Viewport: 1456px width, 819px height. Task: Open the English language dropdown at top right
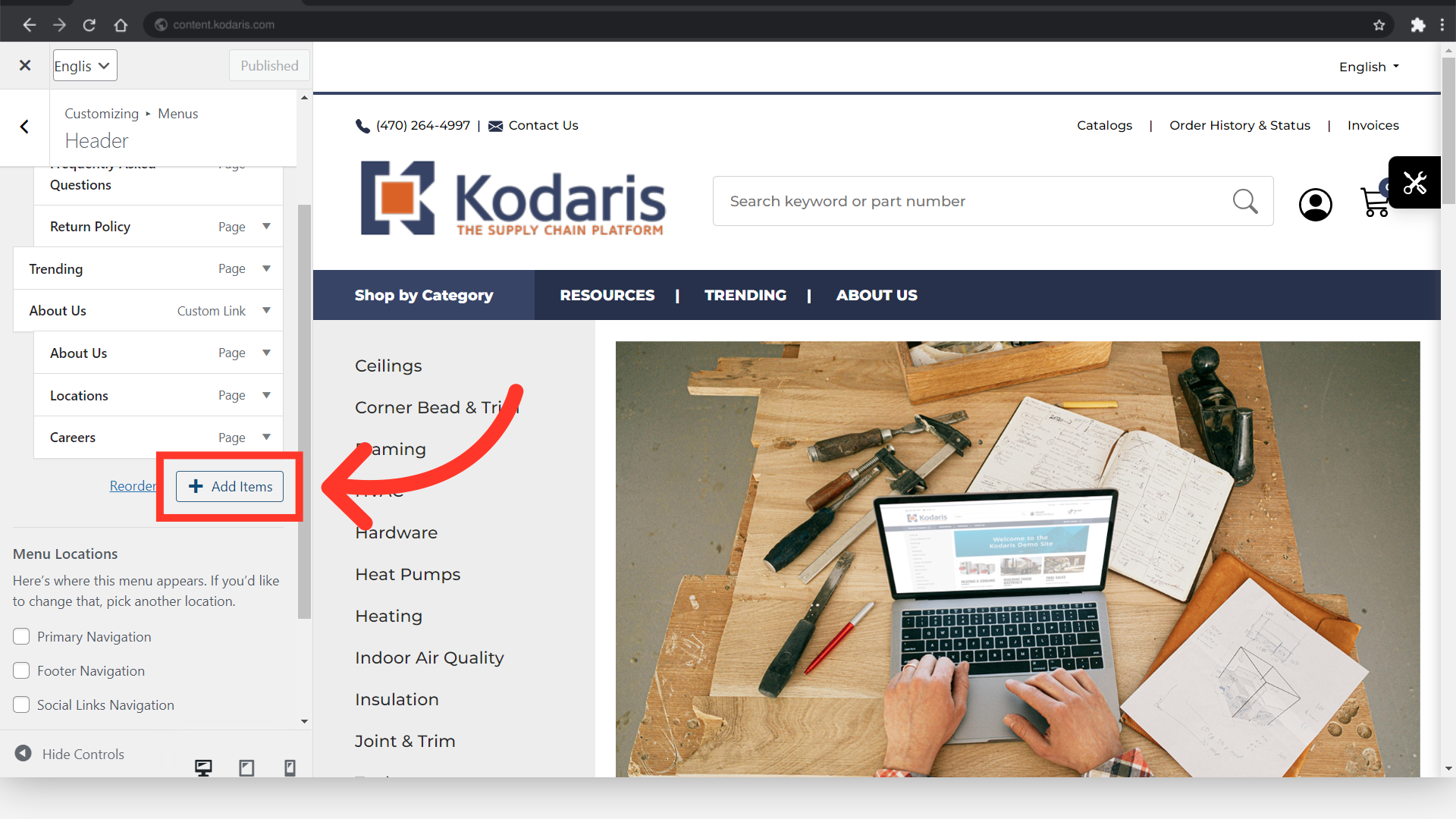1369,67
